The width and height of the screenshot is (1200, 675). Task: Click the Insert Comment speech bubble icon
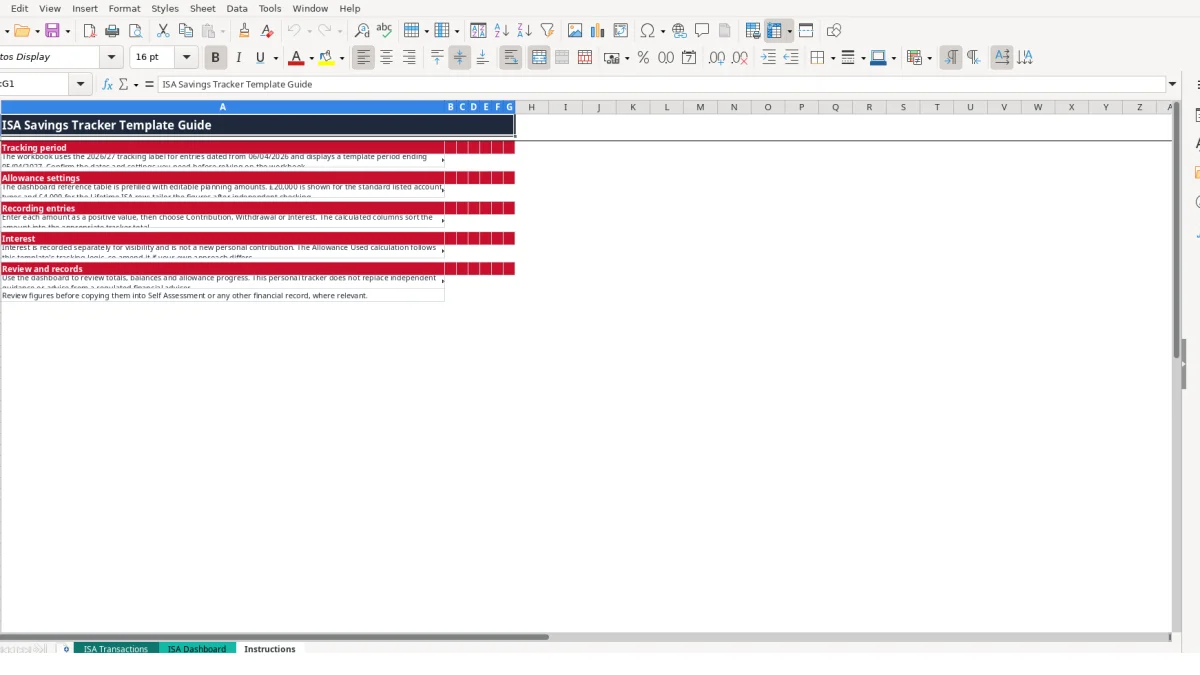pyautogui.click(x=702, y=31)
